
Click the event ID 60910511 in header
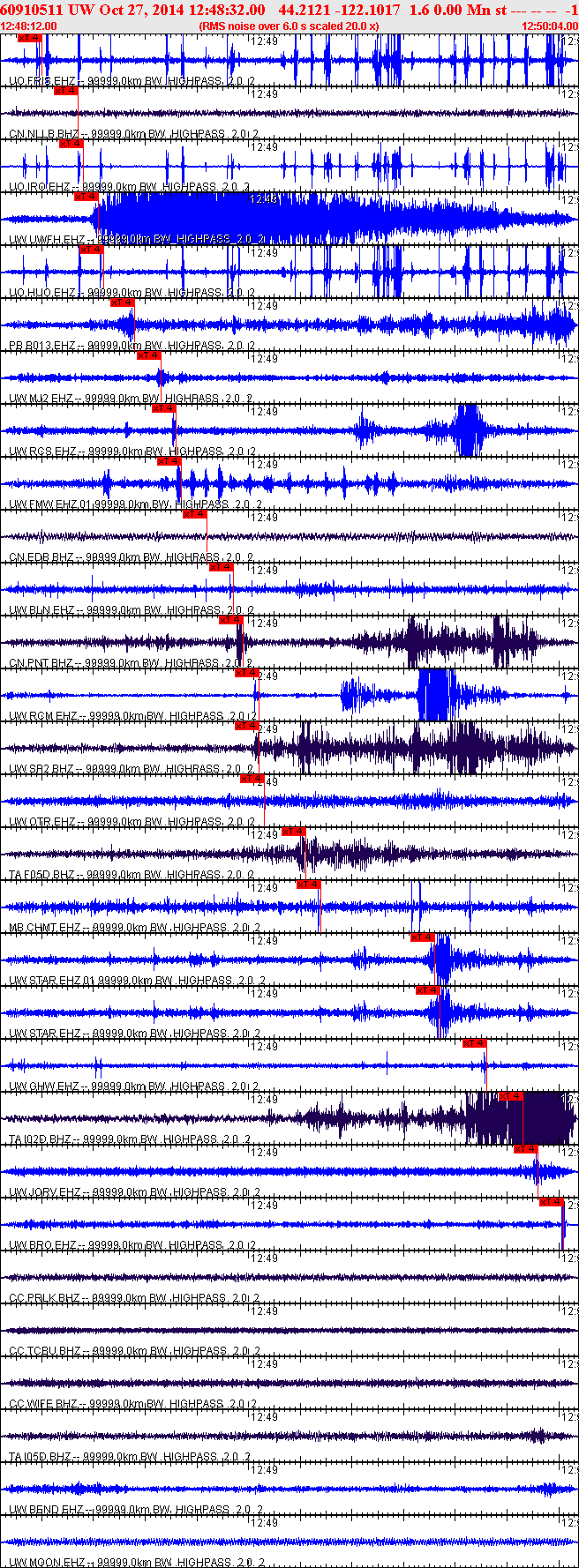(31, 10)
